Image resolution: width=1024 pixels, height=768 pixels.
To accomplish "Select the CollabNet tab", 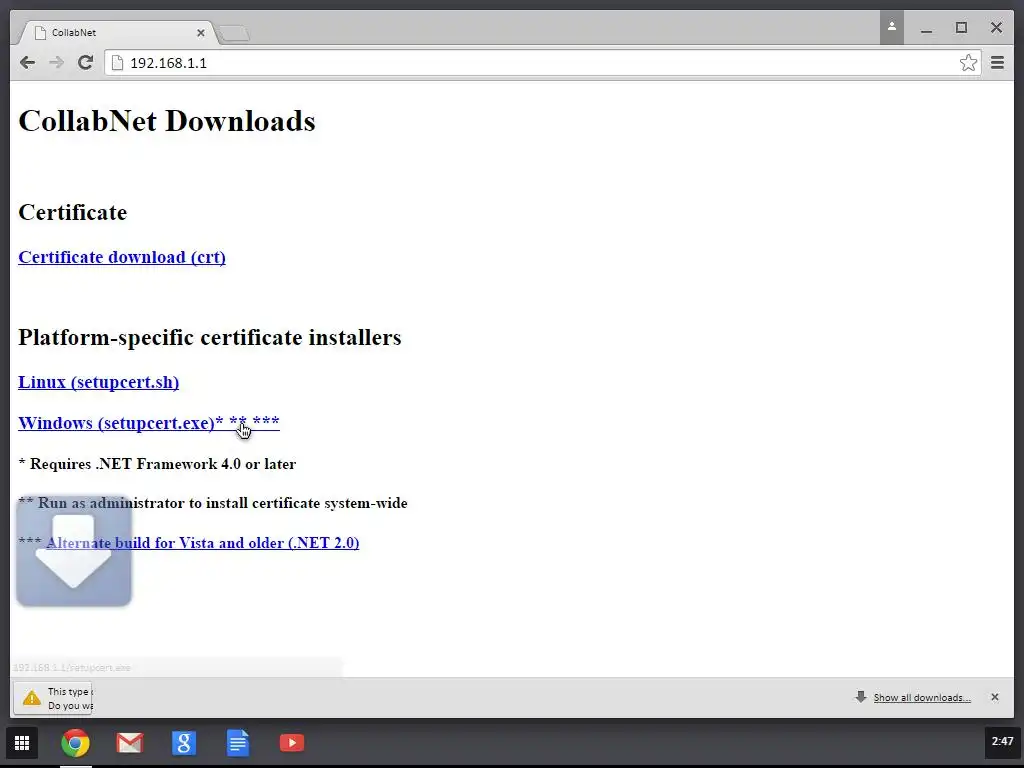I will tap(116, 33).
